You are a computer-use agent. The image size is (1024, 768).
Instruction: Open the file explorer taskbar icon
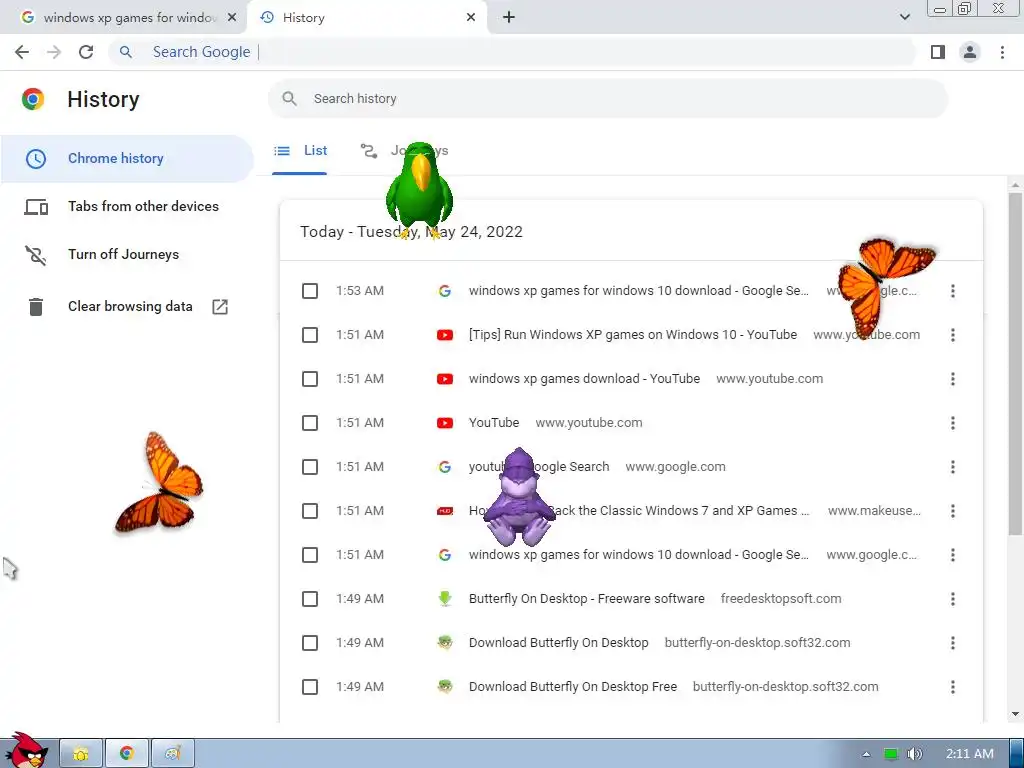[x=81, y=754]
